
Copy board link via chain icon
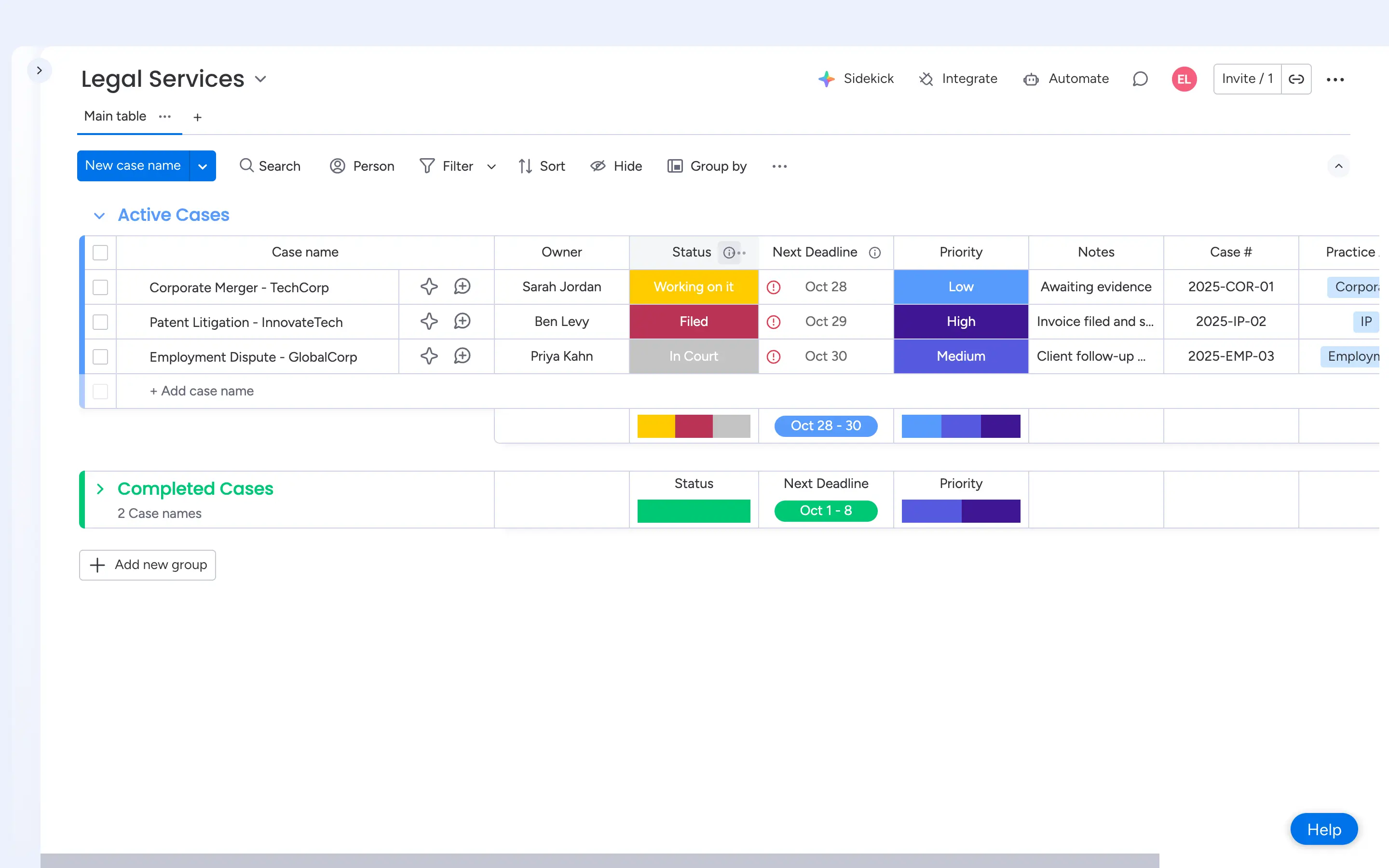pyautogui.click(x=1296, y=79)
